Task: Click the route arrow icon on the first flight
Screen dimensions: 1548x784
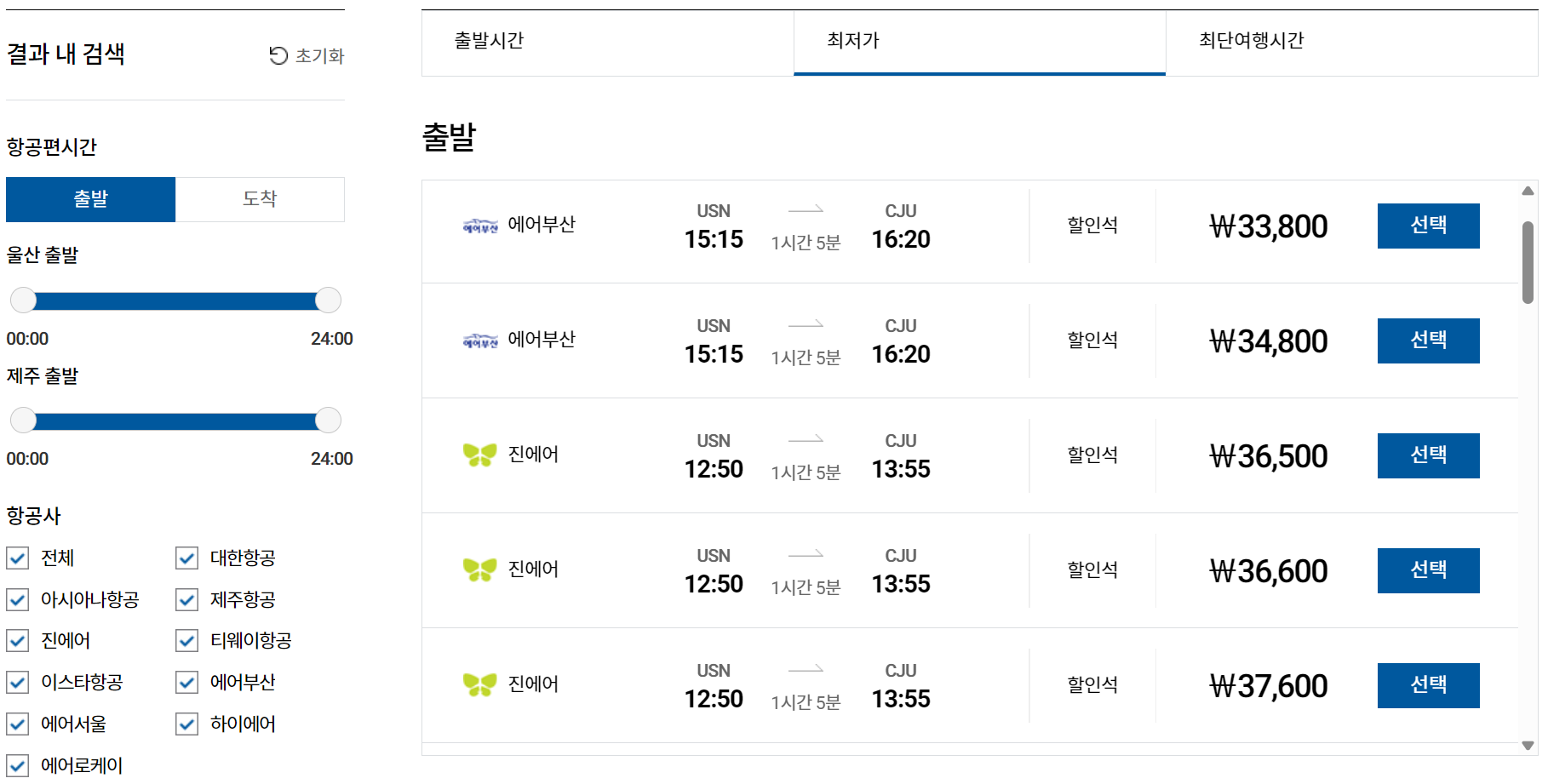Action: coord(804,210)
